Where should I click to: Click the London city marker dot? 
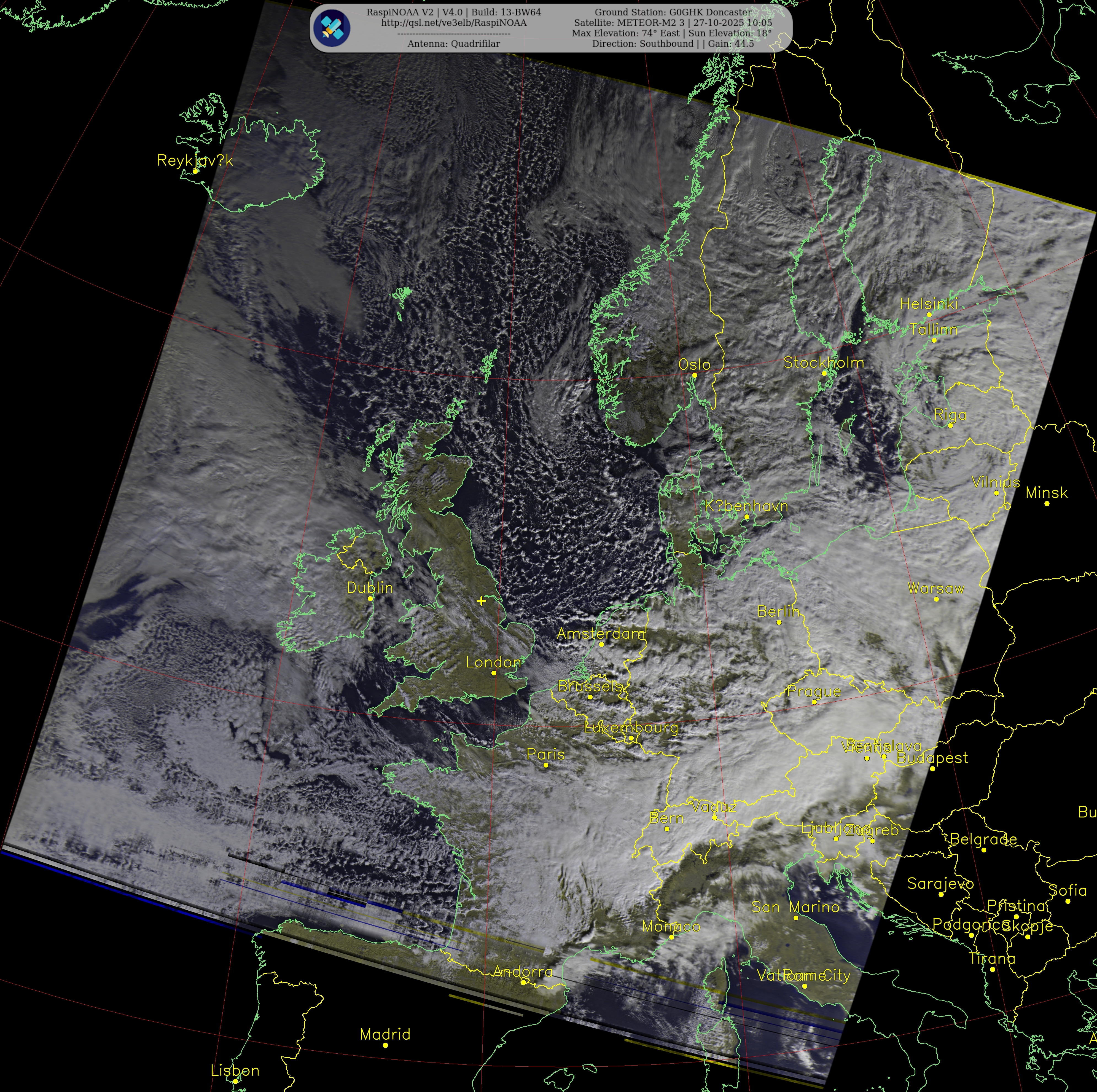coord(493,673)
